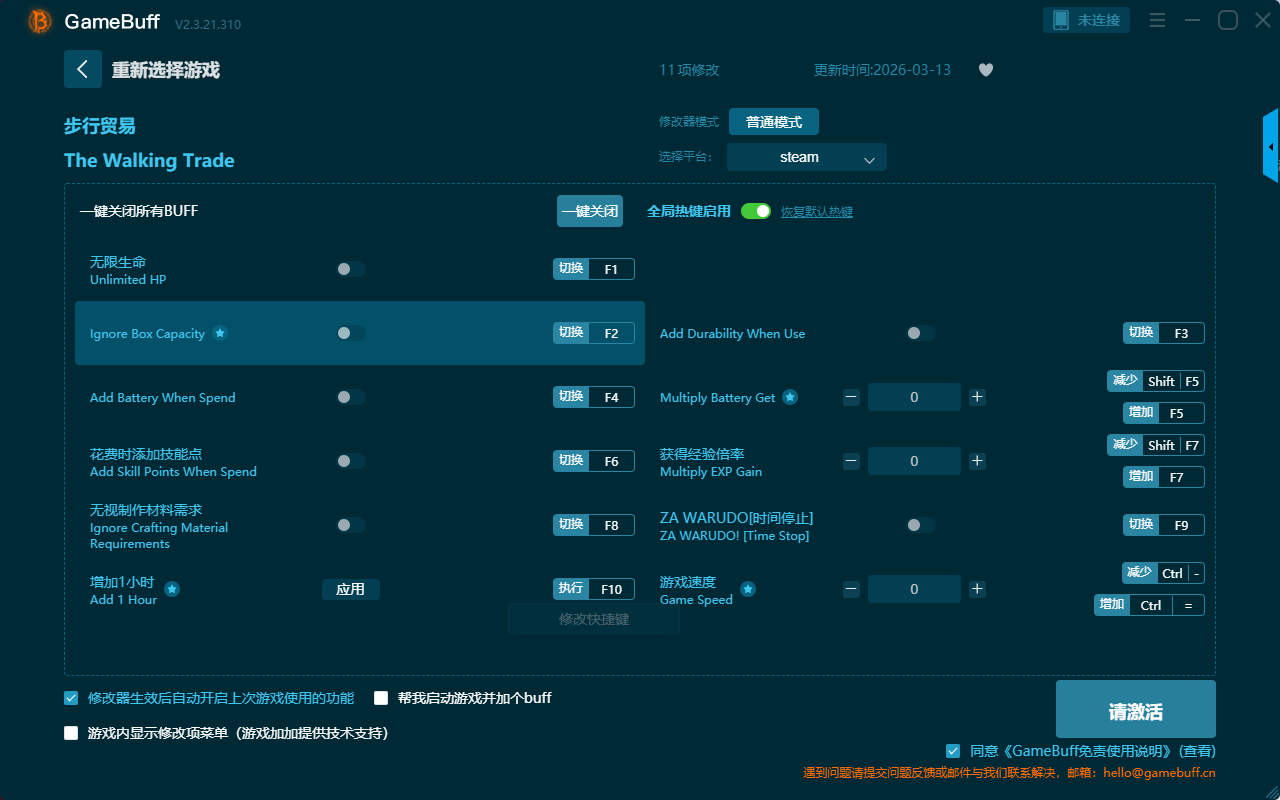Click the star icon next to Multiply Battery Get
The height and width of the screenshot is (800, 1280).
[x=790, y=397]
